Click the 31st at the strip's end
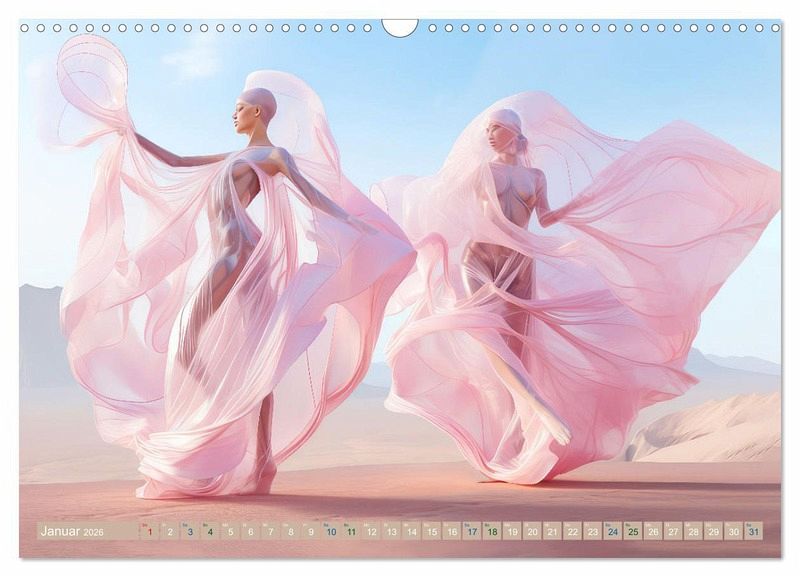 point(752,531)
